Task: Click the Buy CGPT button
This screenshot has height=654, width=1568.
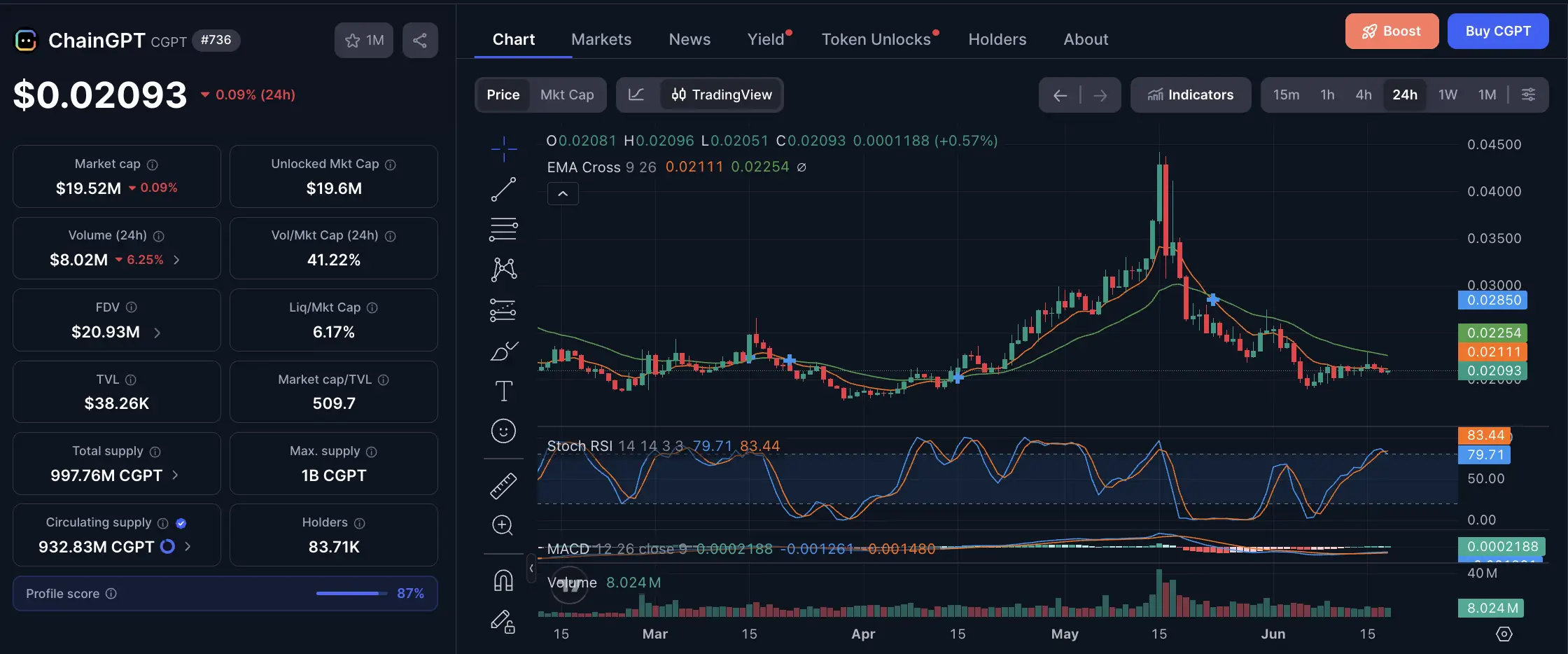Action: [1498, 31]
